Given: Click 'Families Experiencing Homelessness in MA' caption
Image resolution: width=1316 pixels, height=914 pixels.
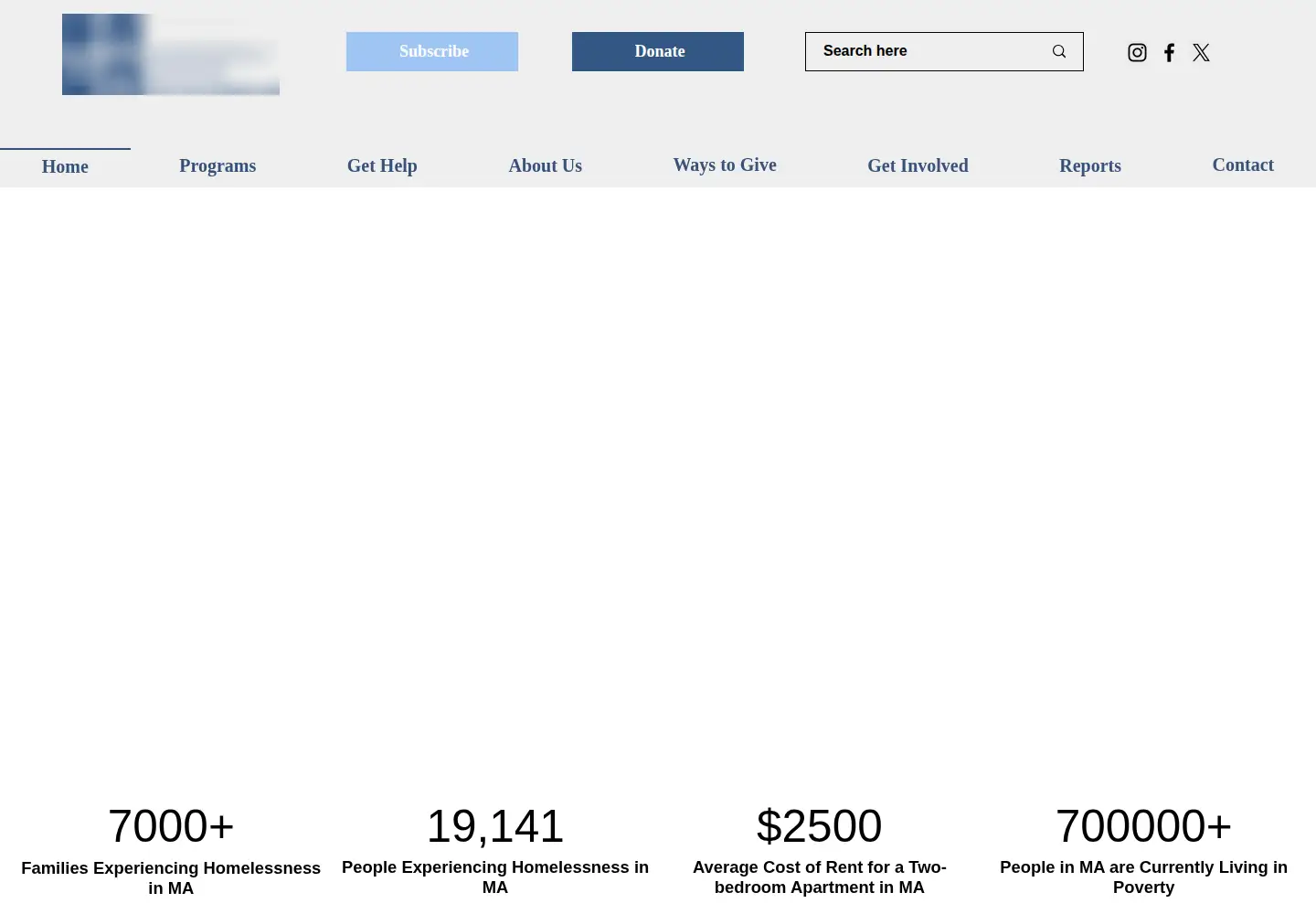Looking at the screenshot, I should [x=171, y=877].
